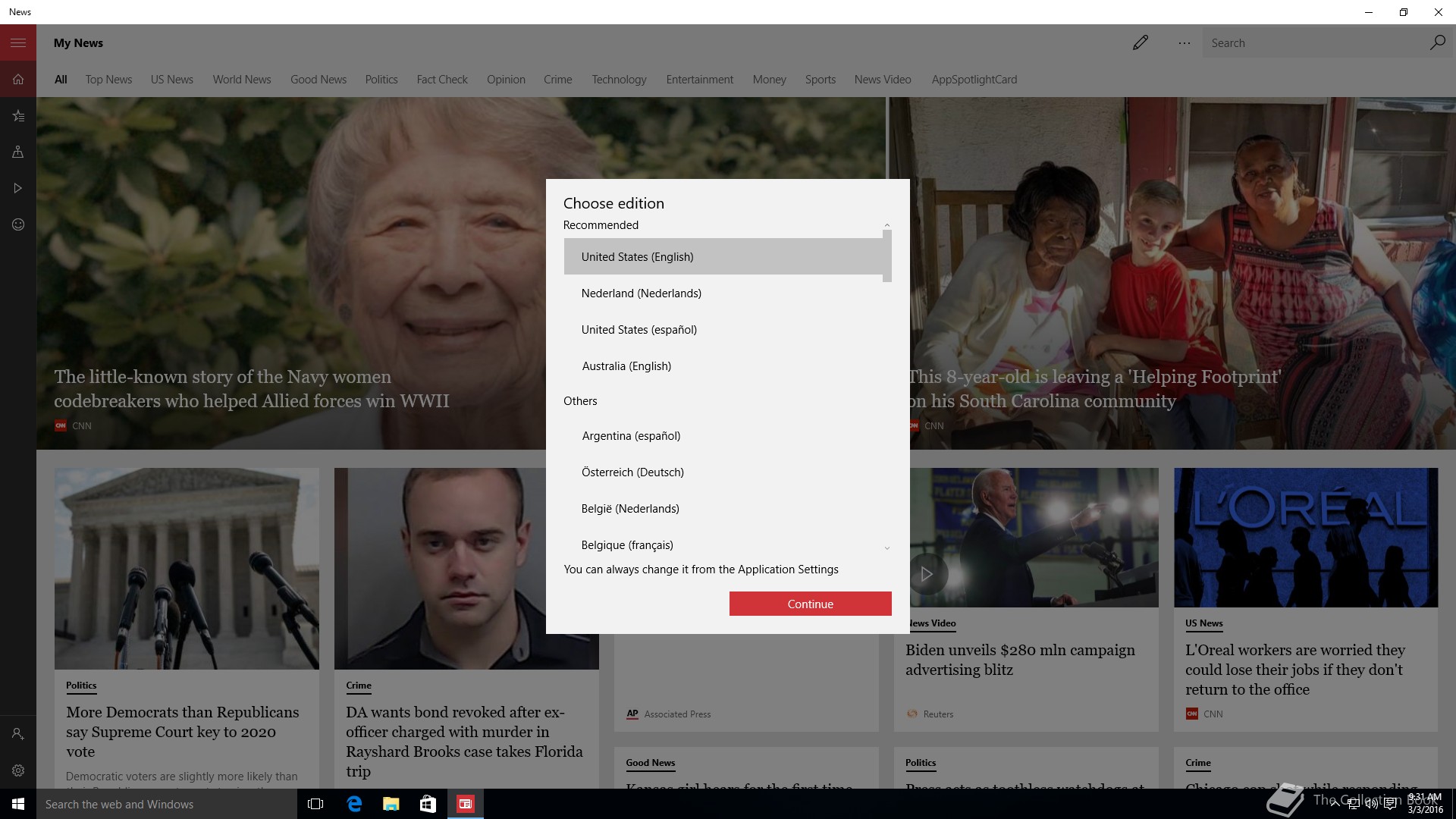This screenshot has height=819, width=1456.
Task: Click the edition list scroll-down arrow
Action: pyautogui.click(x=887, y=548)
